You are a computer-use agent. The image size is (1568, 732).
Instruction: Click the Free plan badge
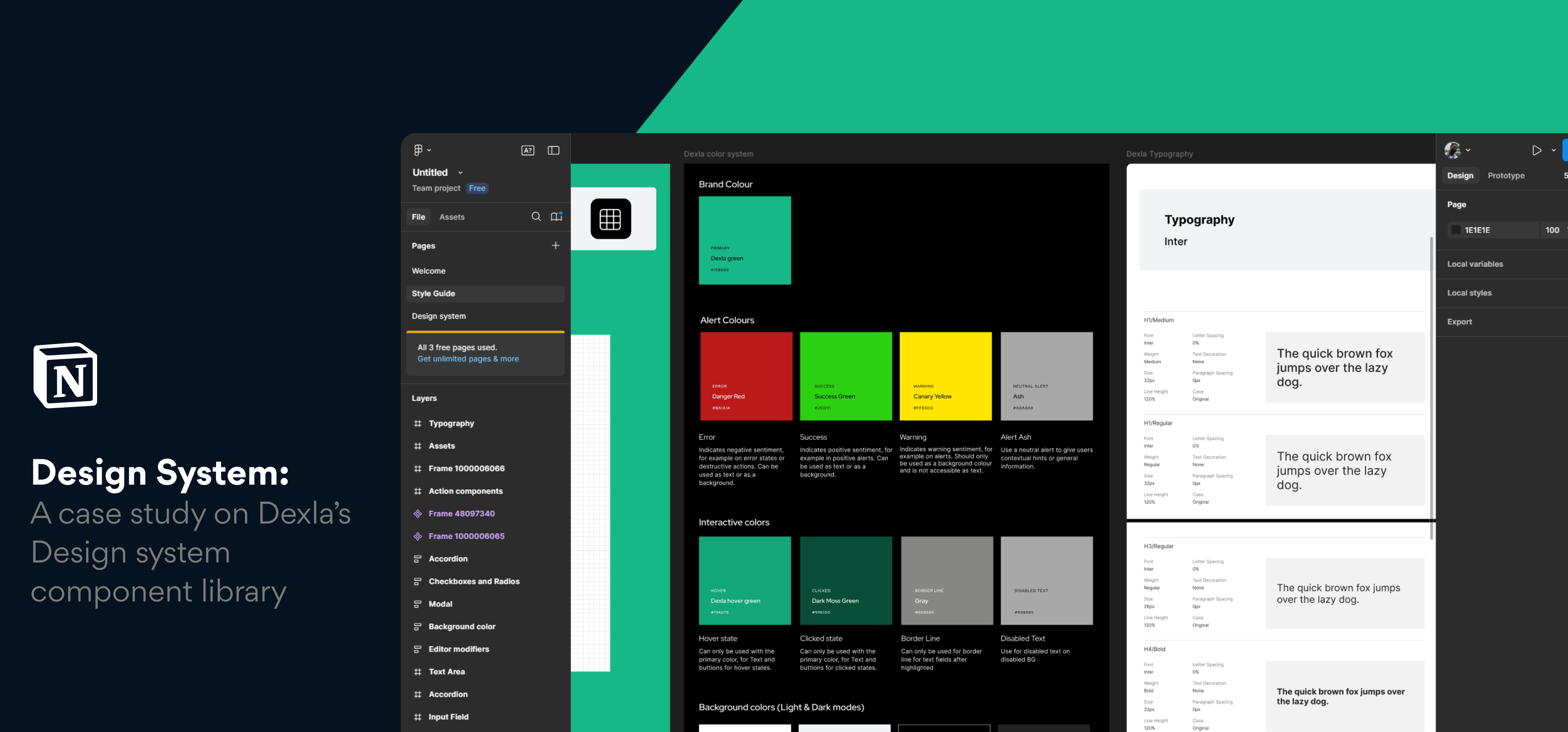click(x=477, y=188)
